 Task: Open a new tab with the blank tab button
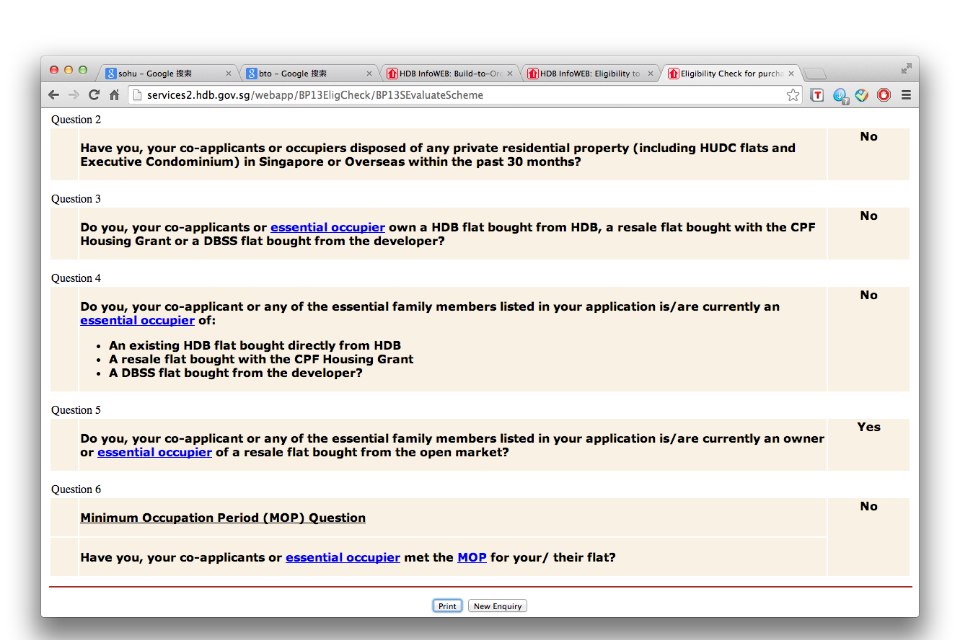tap(815, 74)
